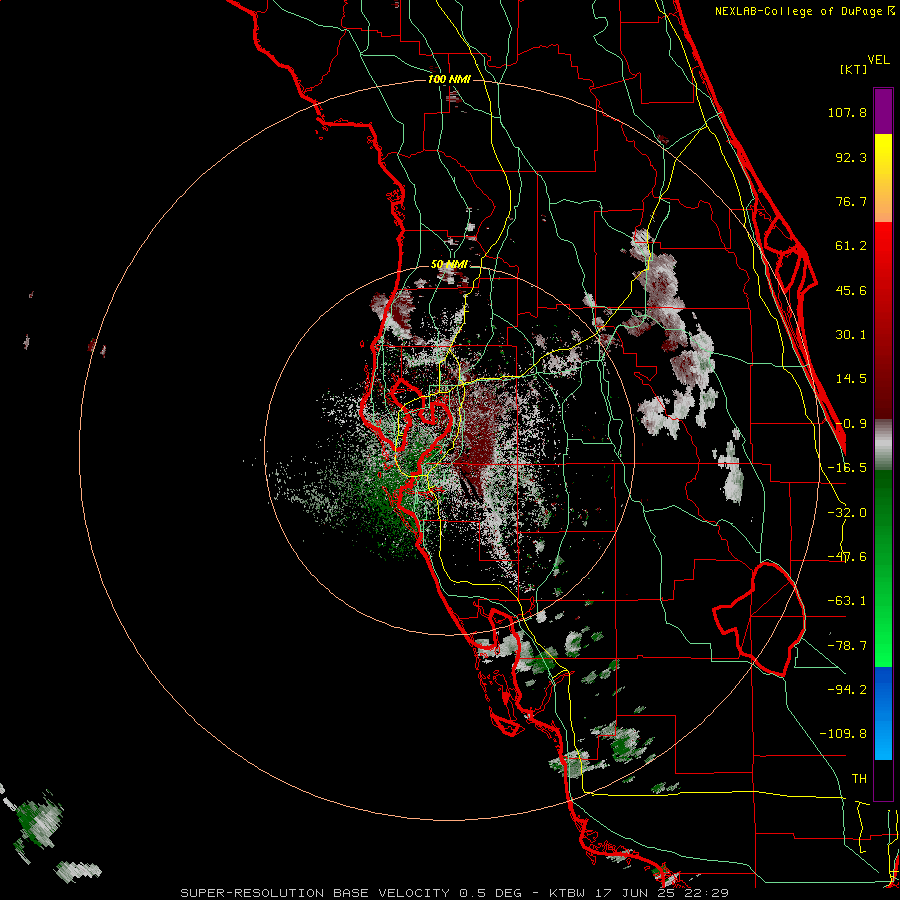Click the -78.7 velocity scale value
900x900 pixels.
[847, 646]
